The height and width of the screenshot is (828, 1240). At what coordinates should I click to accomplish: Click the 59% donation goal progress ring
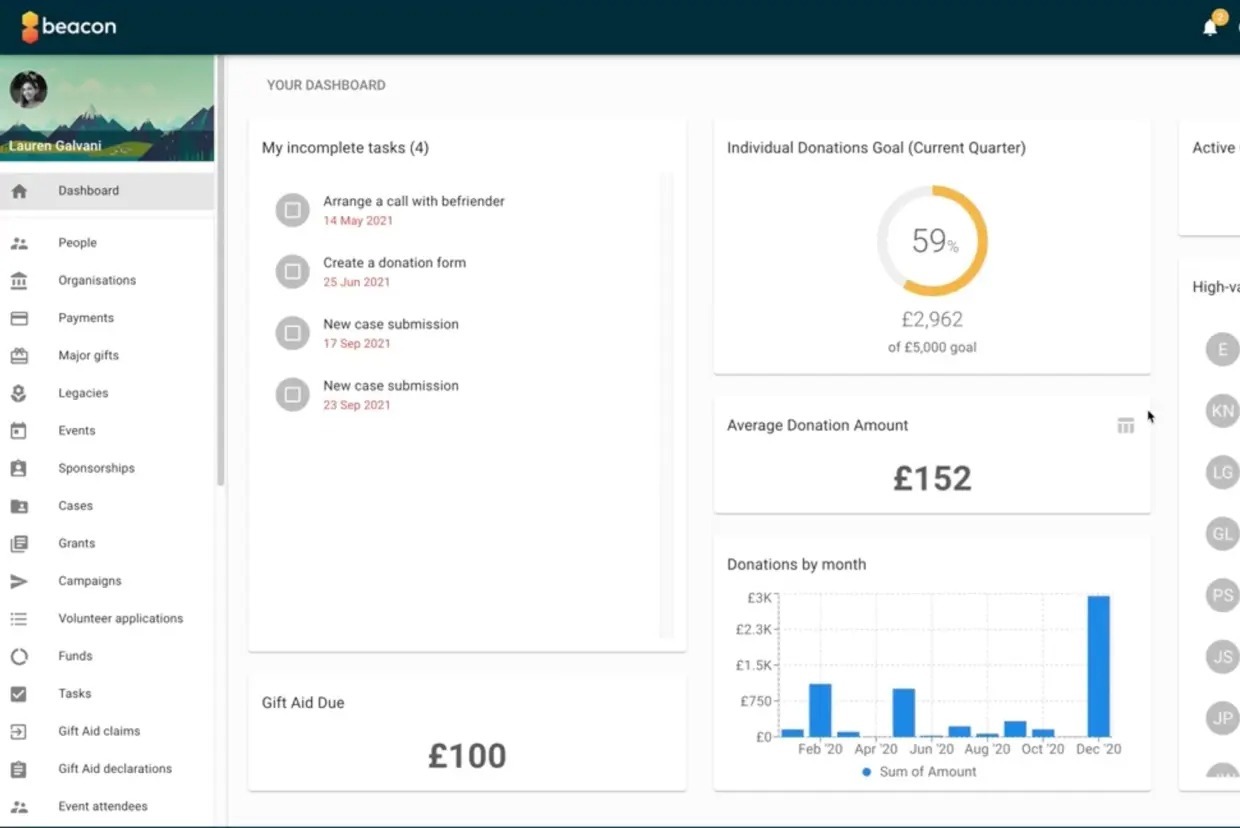tap(932, 241)
